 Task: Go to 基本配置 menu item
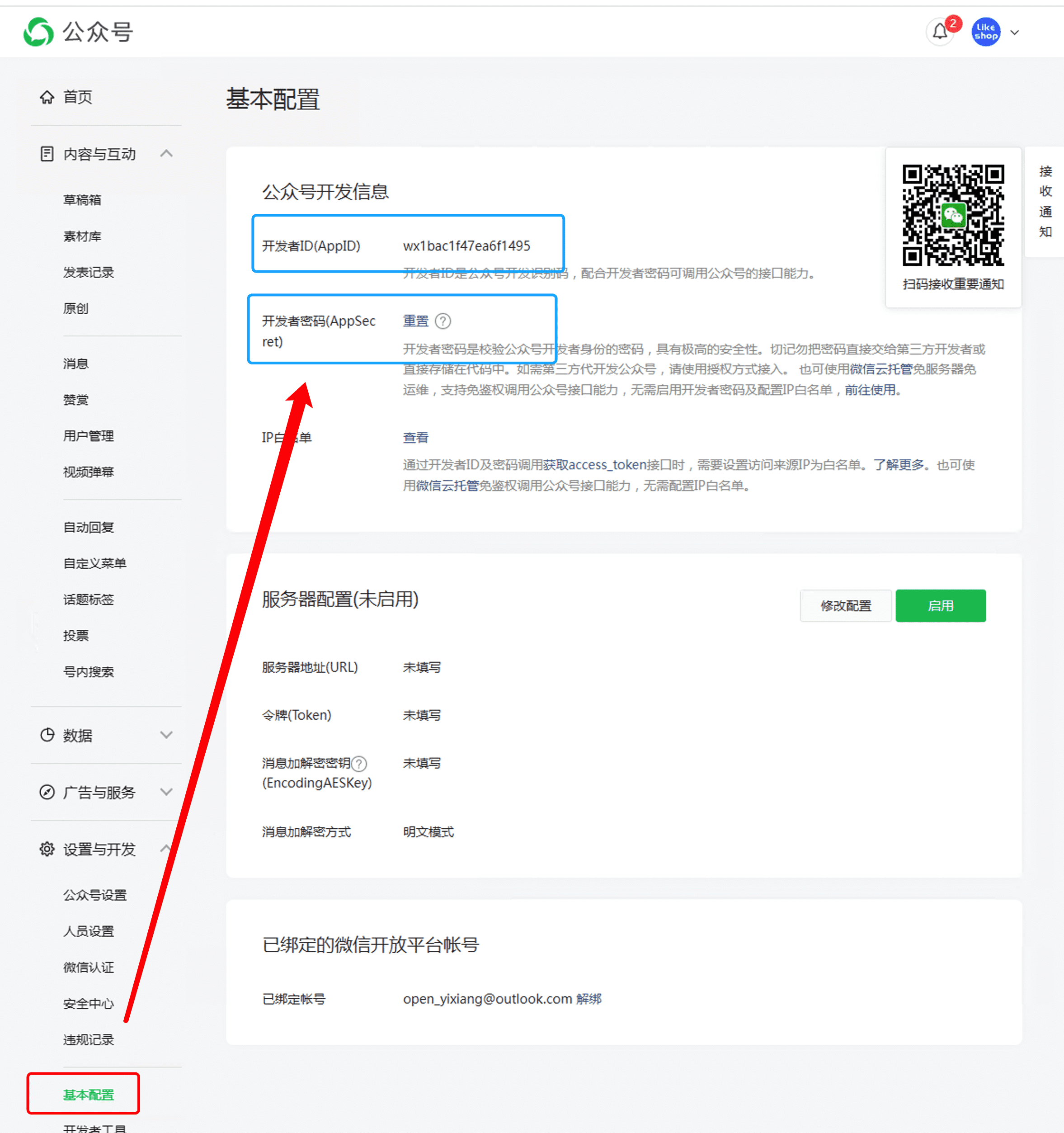click(88, 1095)
